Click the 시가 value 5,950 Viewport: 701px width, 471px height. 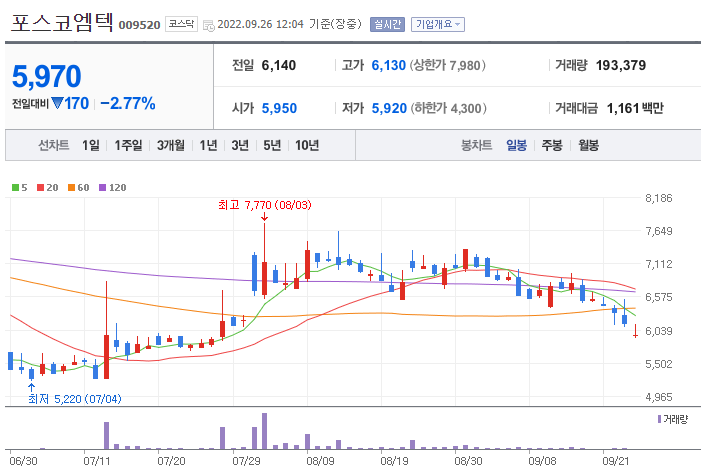coord(279,109)
